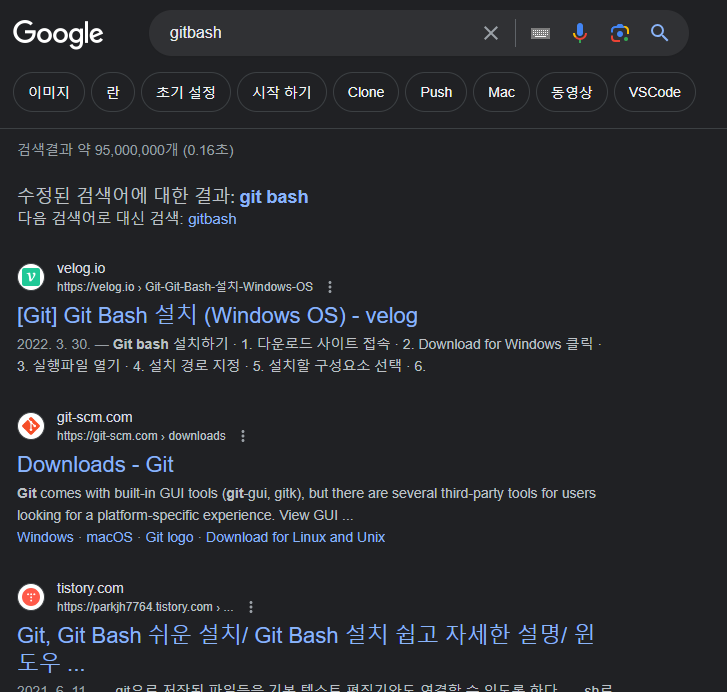The image size is (727, 692).
Task: Select the Mac filter chip
Action: 501,92
